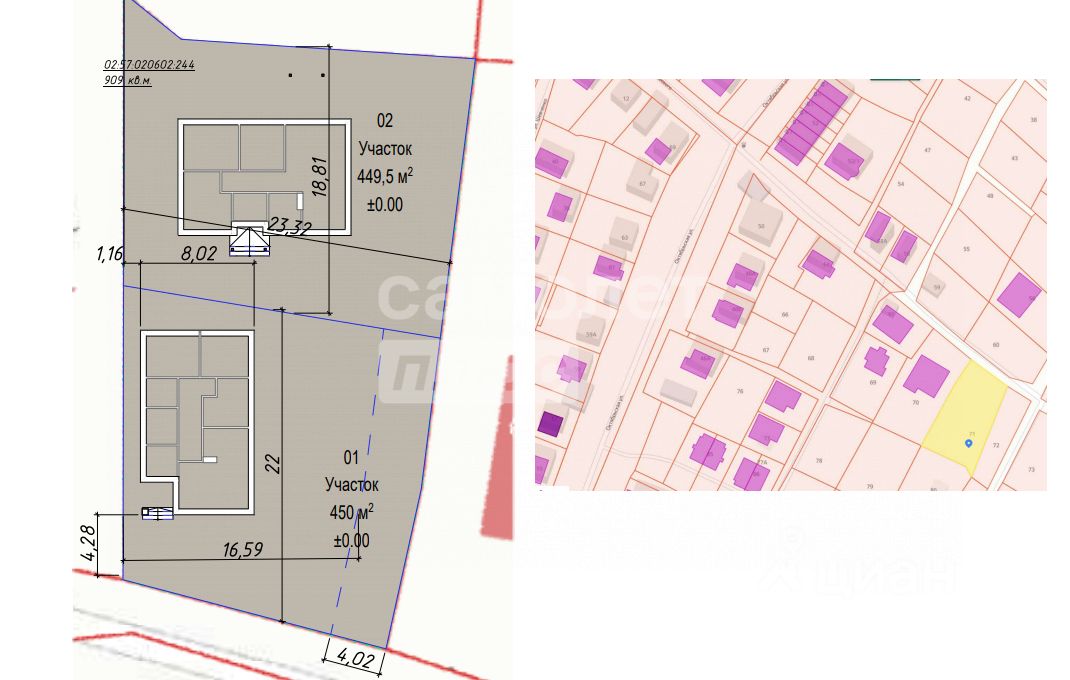Click the dark purple building on the map
The height and width of the screenshot is (680, 1070).
[x=551, y=424]
